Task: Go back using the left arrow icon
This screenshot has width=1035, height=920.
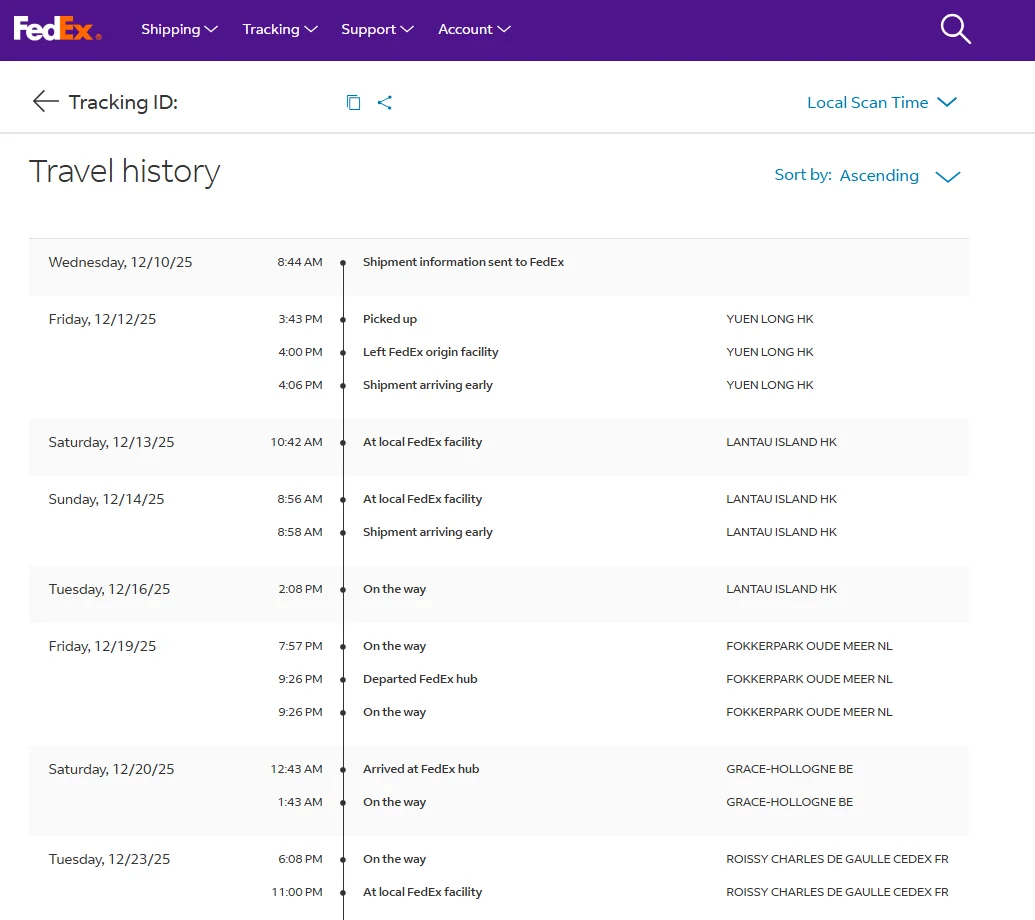Action: click(x=45, y=101)
